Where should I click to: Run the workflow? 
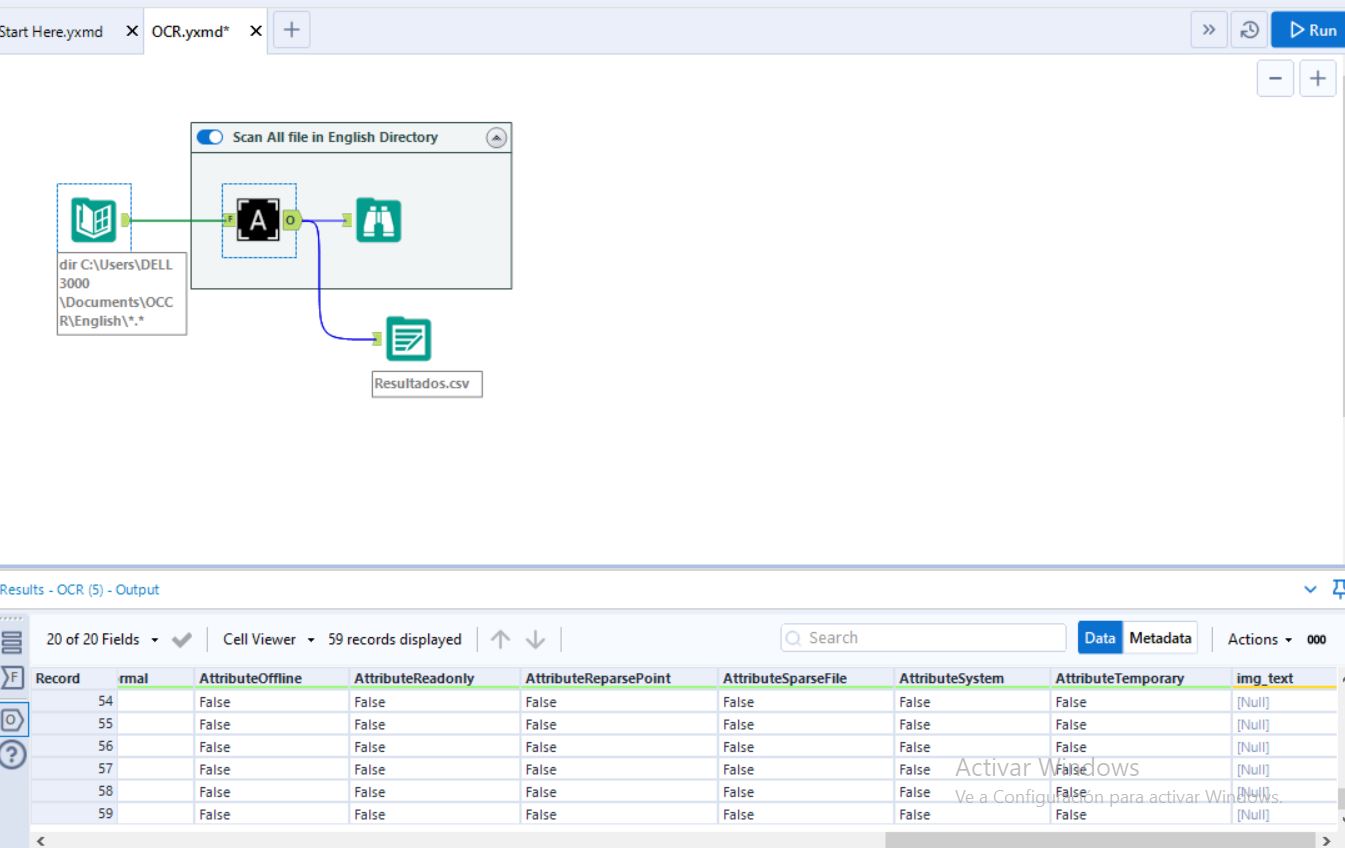(x=1308, y=29)
